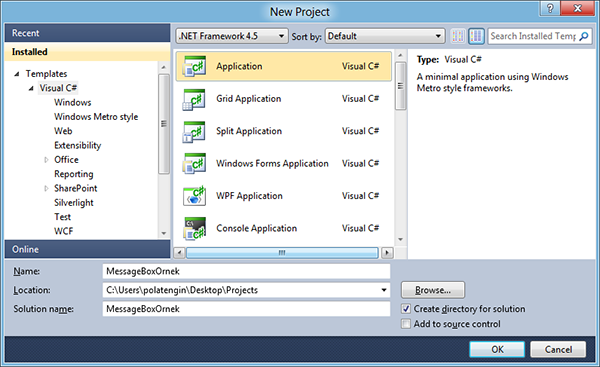Click the template list scroll up arrow
The height and width of the screenshot is (367, 600).
[400, 55]
